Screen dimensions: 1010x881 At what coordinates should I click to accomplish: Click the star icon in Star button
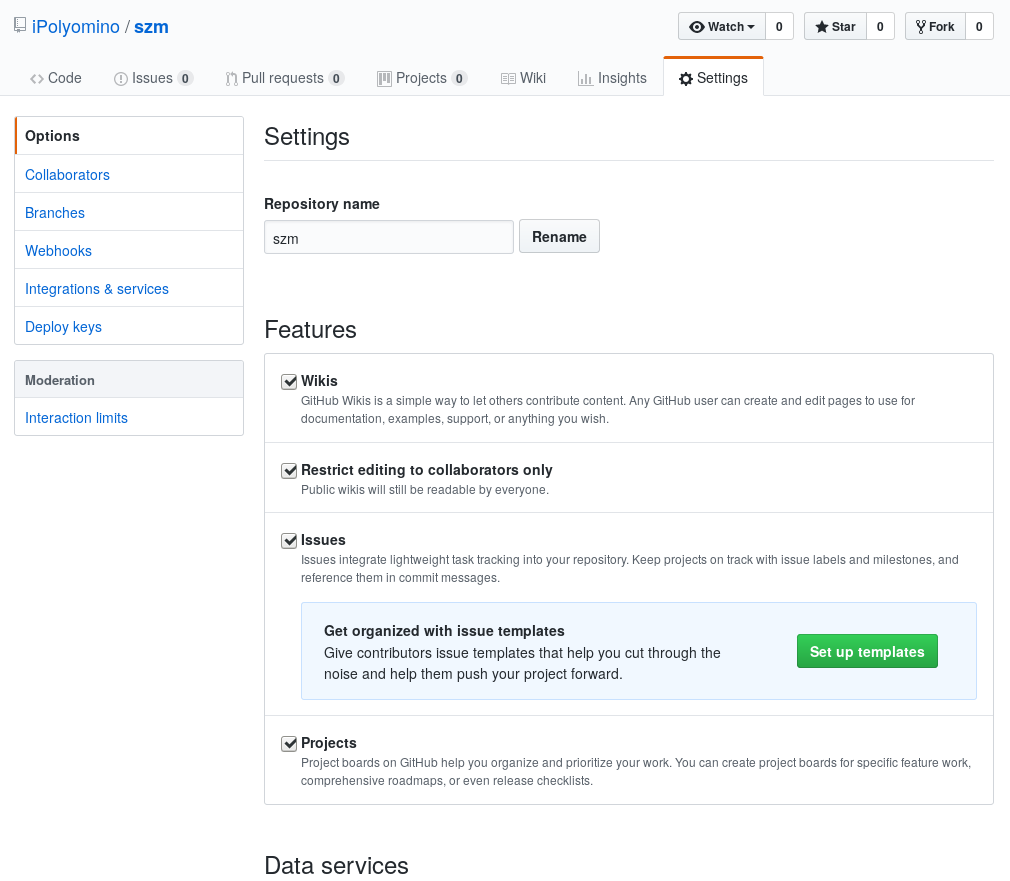(x=821, y=27)
